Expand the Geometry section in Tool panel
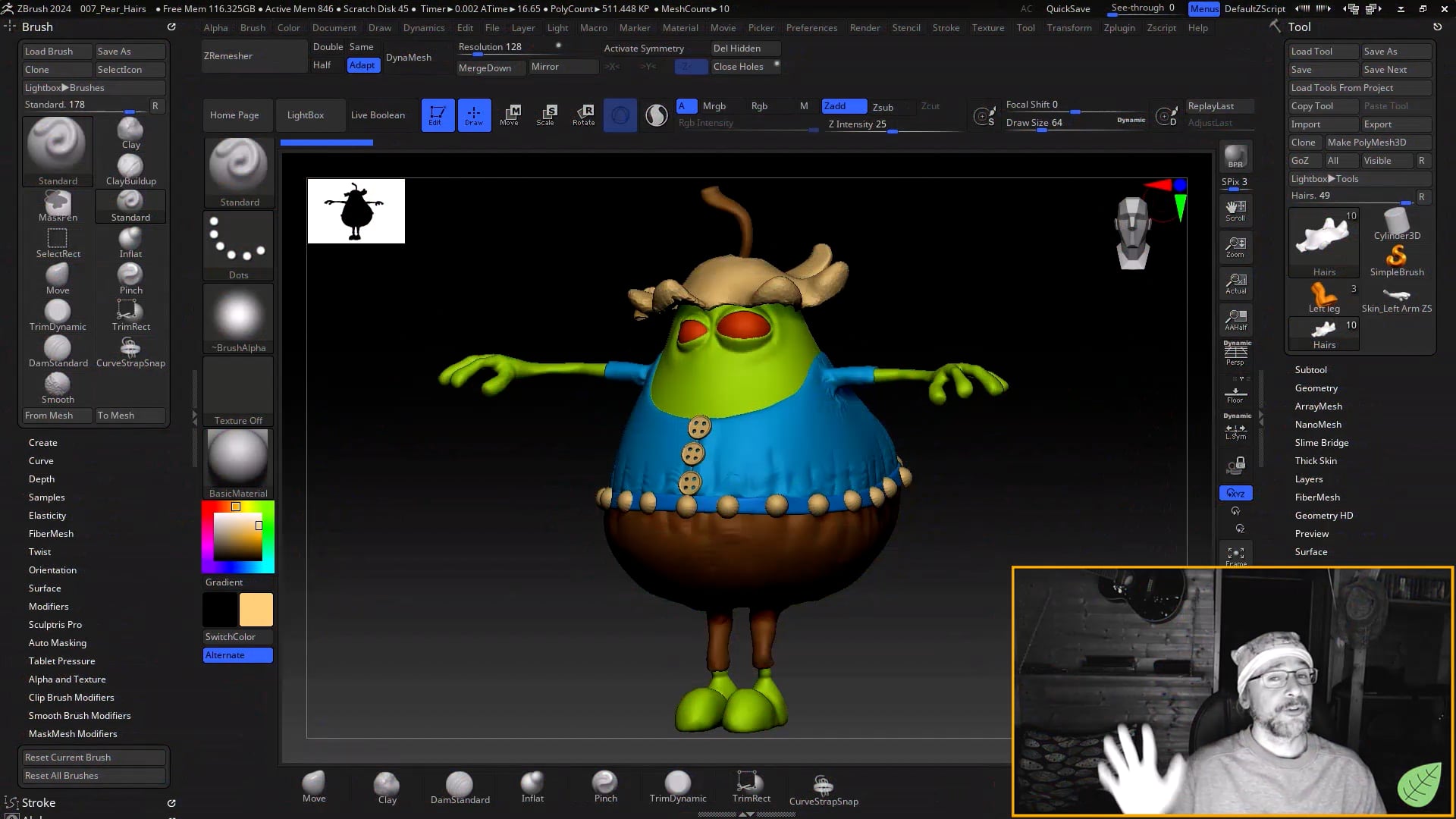The width and height of the screenshot is (1456, 819). click(x=1316, y=388)
